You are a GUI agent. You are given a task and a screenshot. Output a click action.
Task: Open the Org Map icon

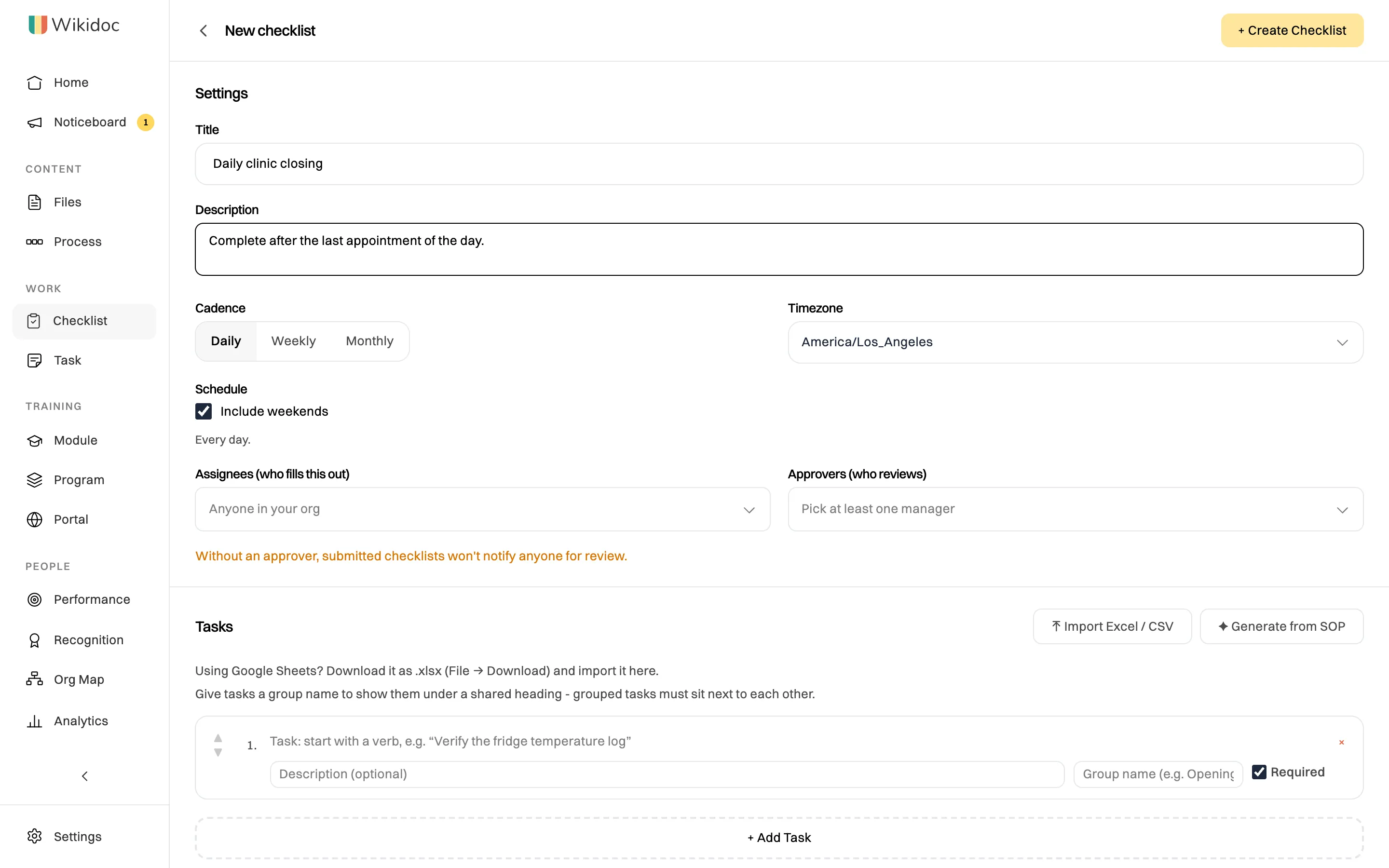tap(34, 679)
